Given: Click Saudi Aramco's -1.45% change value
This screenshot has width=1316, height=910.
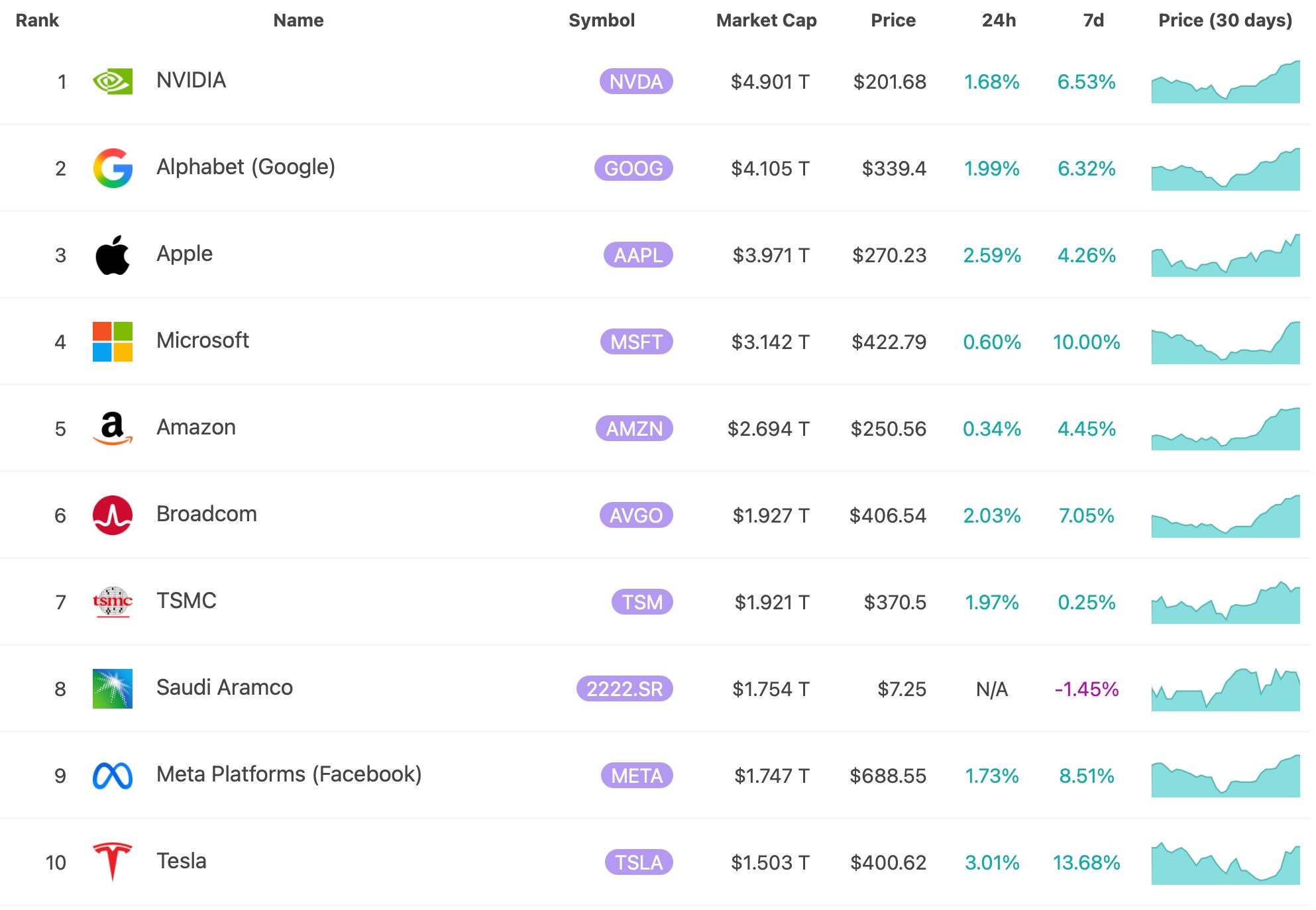Looking at the screenshot, I should tap(1087, 689).
